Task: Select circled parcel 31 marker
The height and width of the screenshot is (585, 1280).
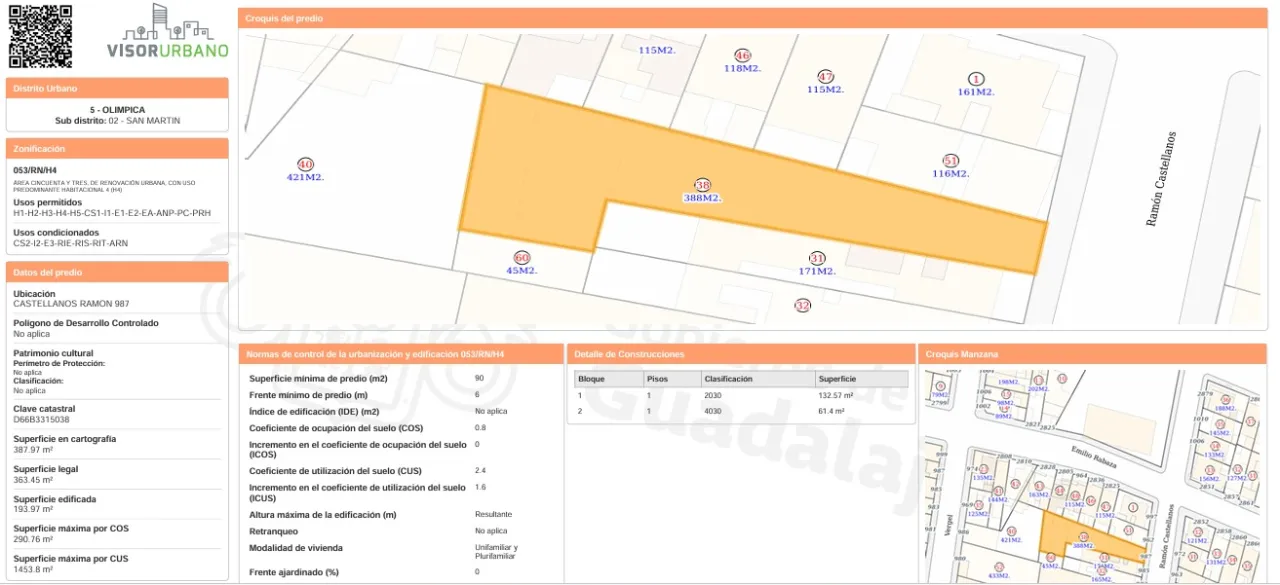Action: [x=817, y=258]
